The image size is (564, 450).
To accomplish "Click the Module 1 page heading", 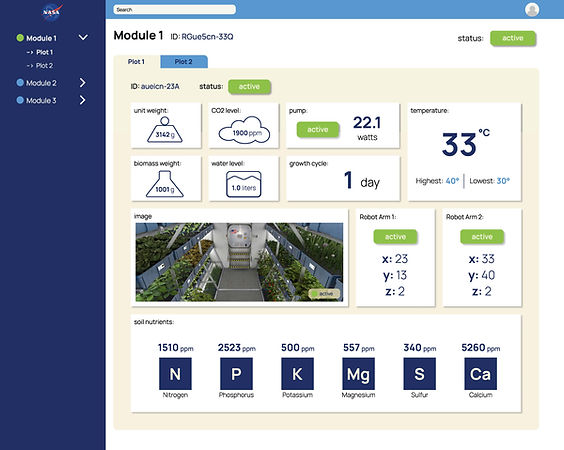I will pos(138,36).
